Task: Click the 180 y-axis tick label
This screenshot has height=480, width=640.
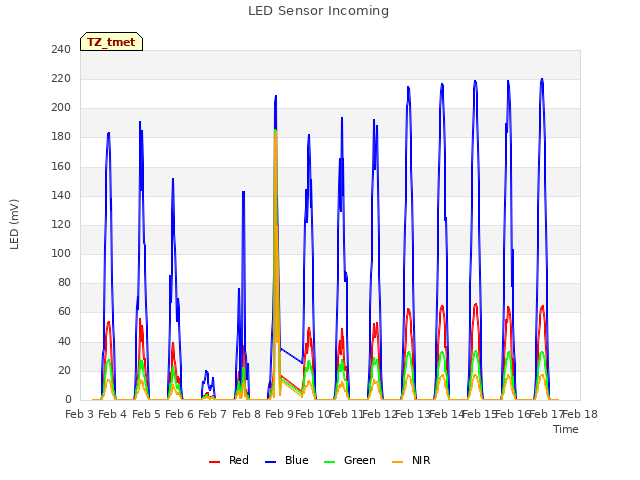Action: click(x=61, y=137)
